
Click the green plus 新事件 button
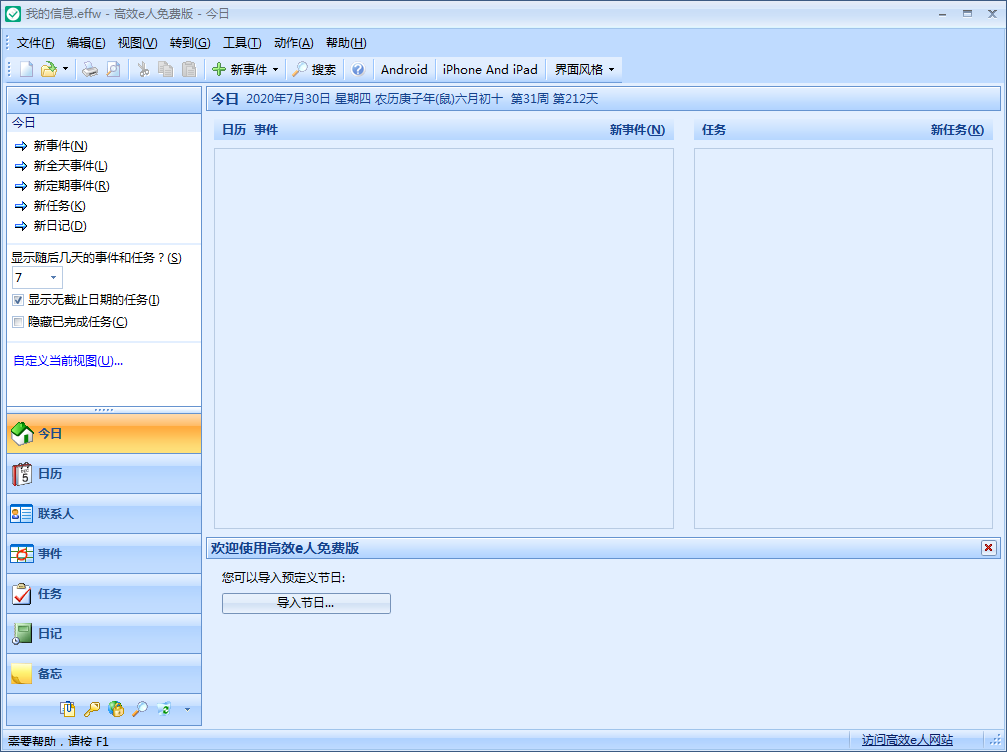point(240,69)
